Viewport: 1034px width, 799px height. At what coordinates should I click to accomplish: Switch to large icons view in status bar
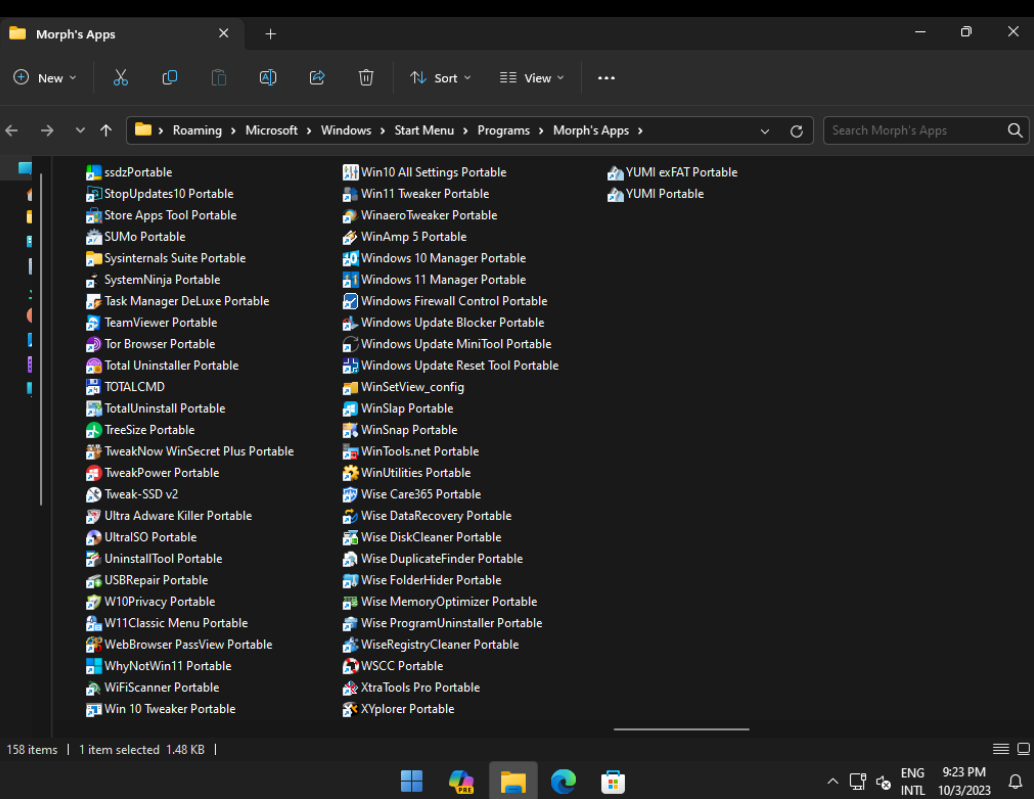[1023, 749]
